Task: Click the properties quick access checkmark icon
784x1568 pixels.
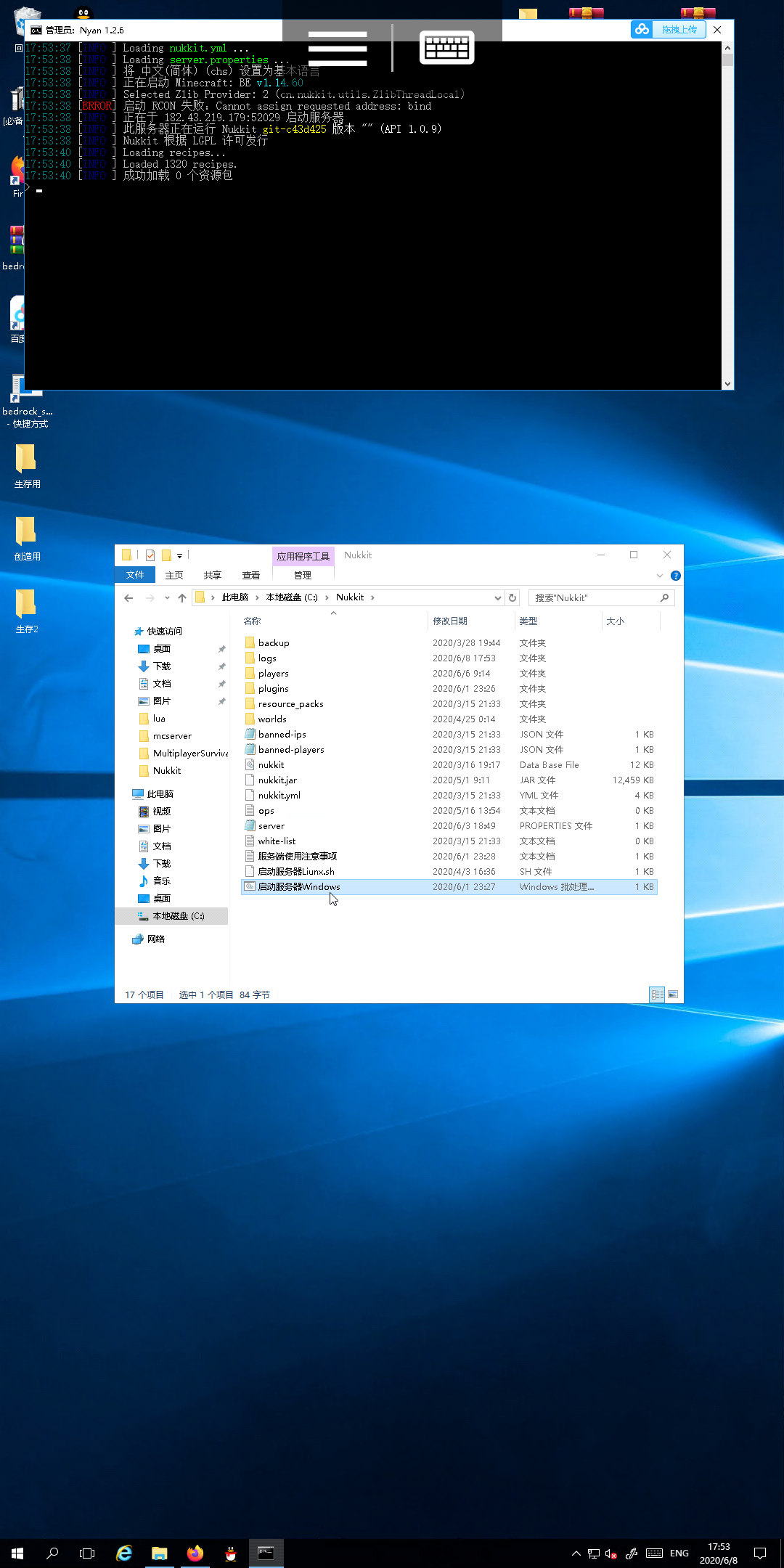Action: (x=150, y=555)
